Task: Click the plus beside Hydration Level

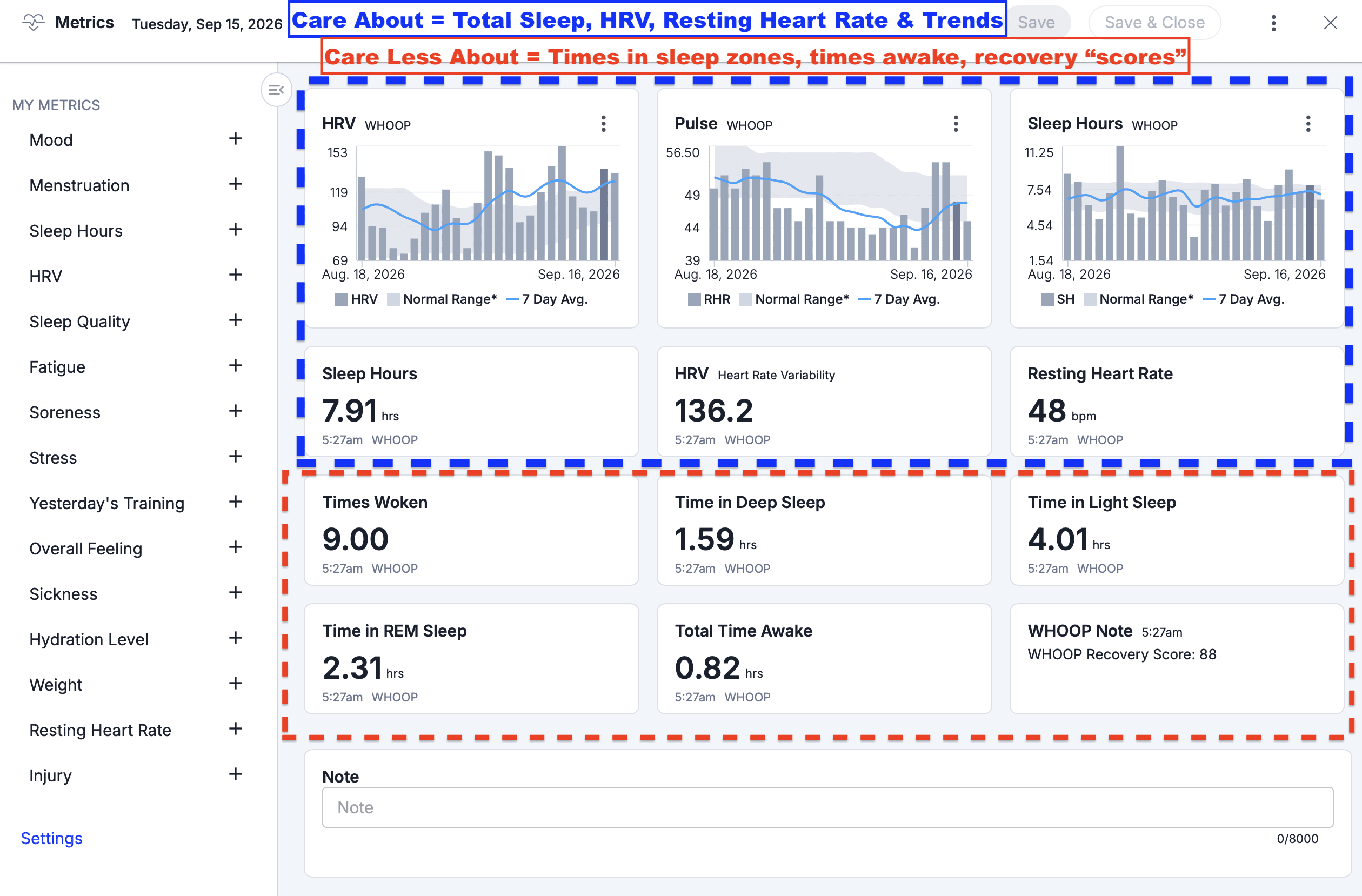Action: click(235, 638)
